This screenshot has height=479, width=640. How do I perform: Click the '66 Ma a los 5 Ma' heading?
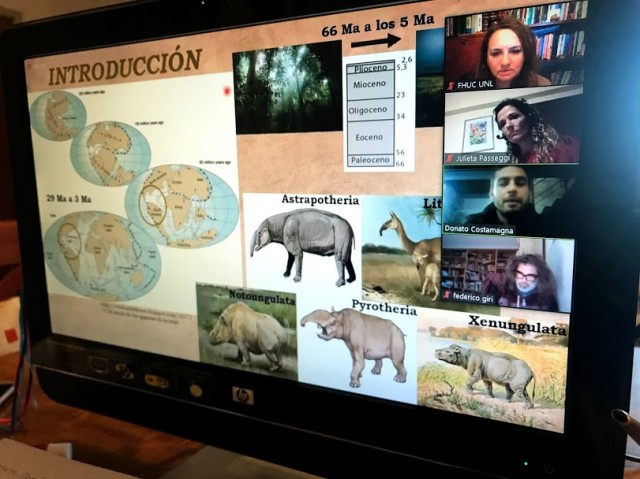click(377, 25)
